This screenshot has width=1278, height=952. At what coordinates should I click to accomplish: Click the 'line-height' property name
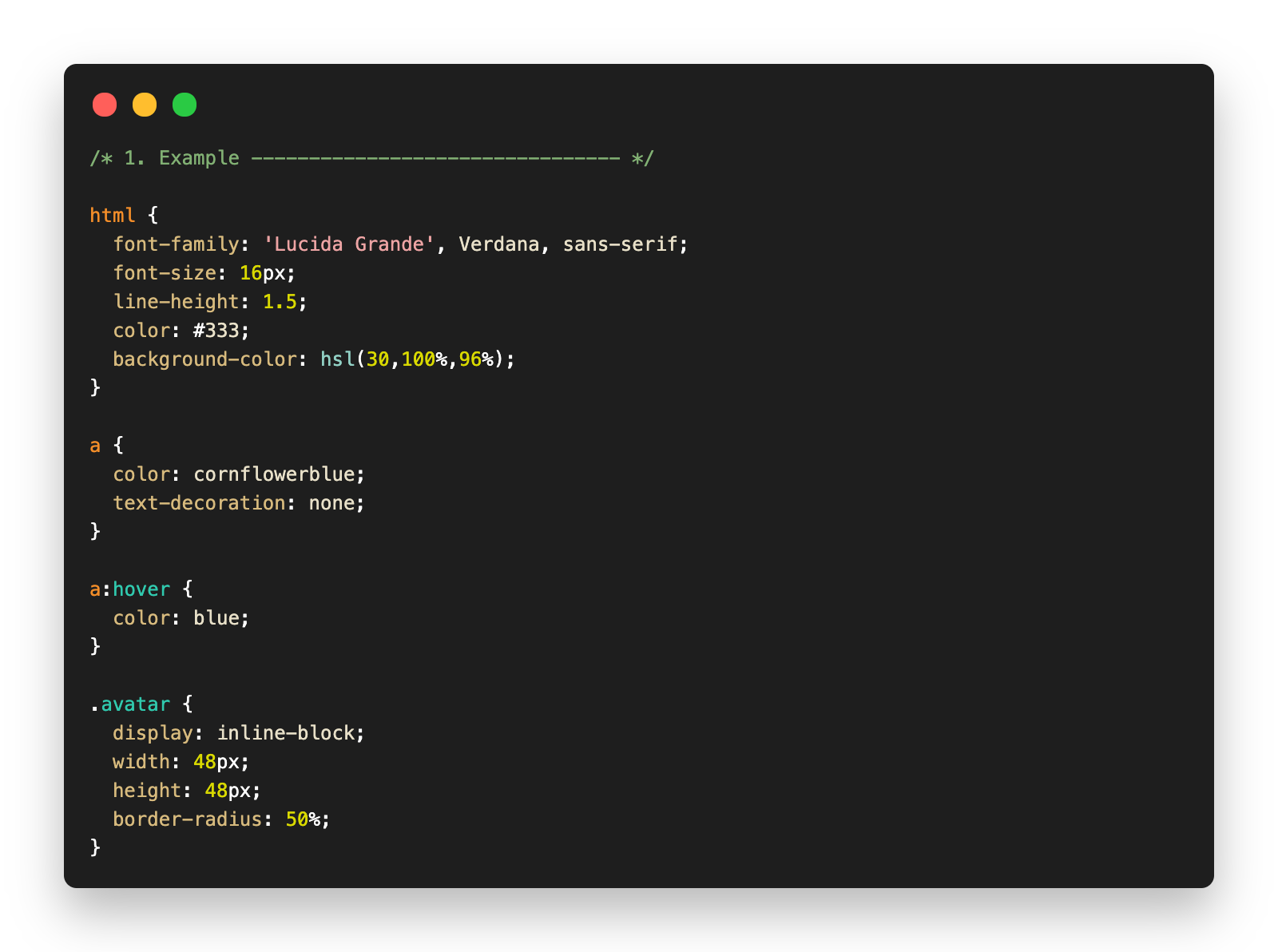coord(176,301)
